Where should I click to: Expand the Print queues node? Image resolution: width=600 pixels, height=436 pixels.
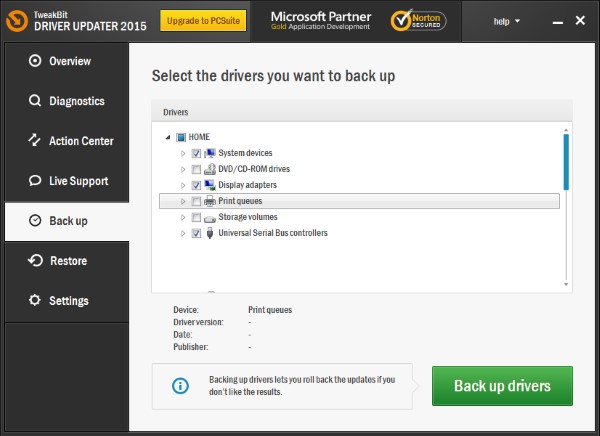pyautogui.click(x=183, y=201)
